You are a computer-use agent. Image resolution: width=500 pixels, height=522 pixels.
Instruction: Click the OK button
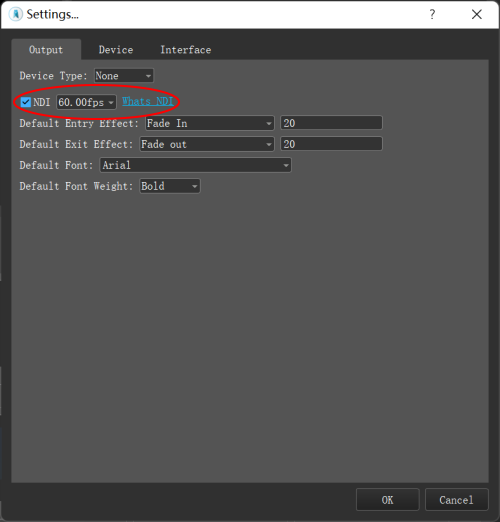[x=387, y=500]
